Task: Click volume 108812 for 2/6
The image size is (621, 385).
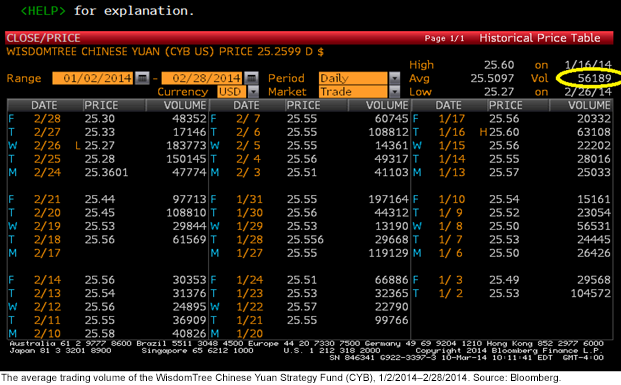Action: pyautogui.click(x=388, y=132)
